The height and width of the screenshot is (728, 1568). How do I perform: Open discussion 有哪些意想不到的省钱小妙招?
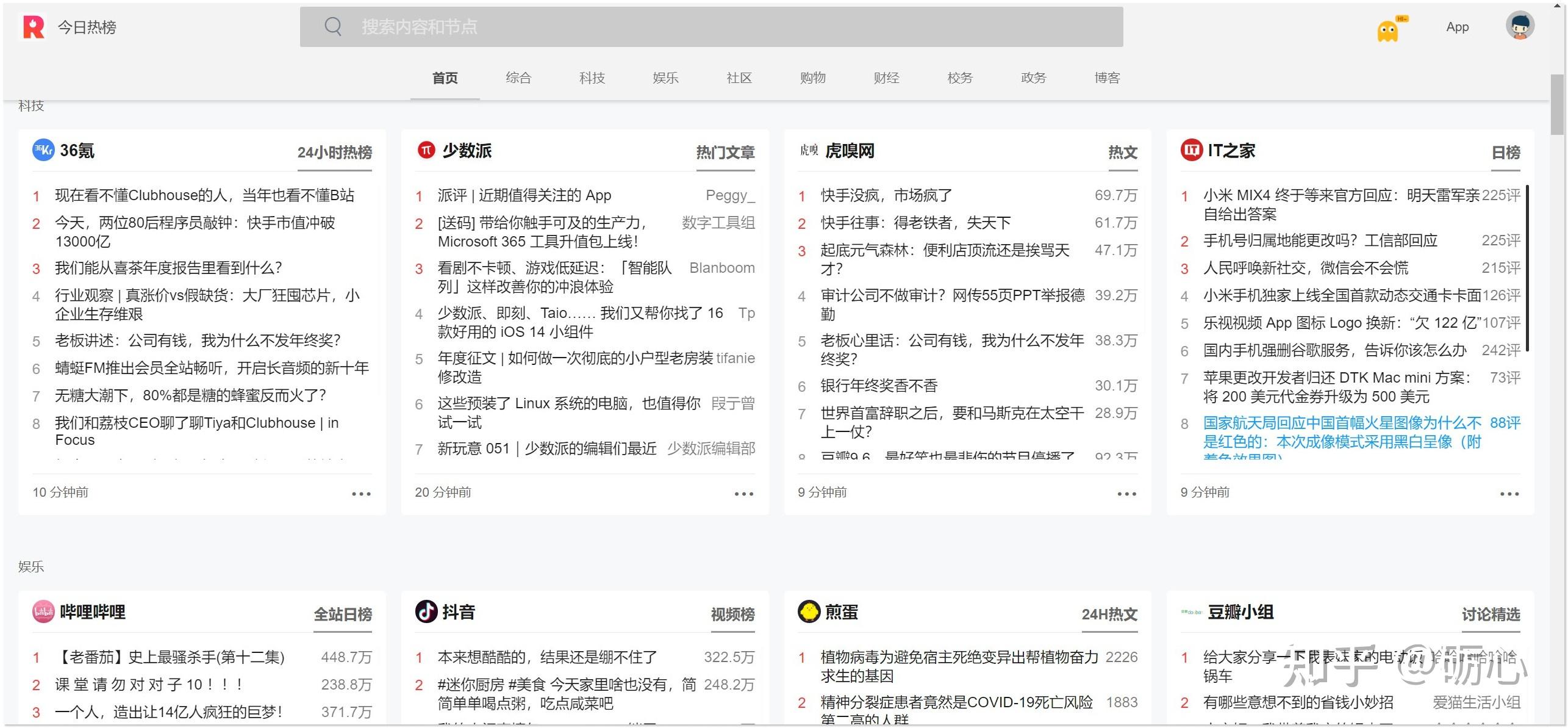click(x=1298, y=702)
